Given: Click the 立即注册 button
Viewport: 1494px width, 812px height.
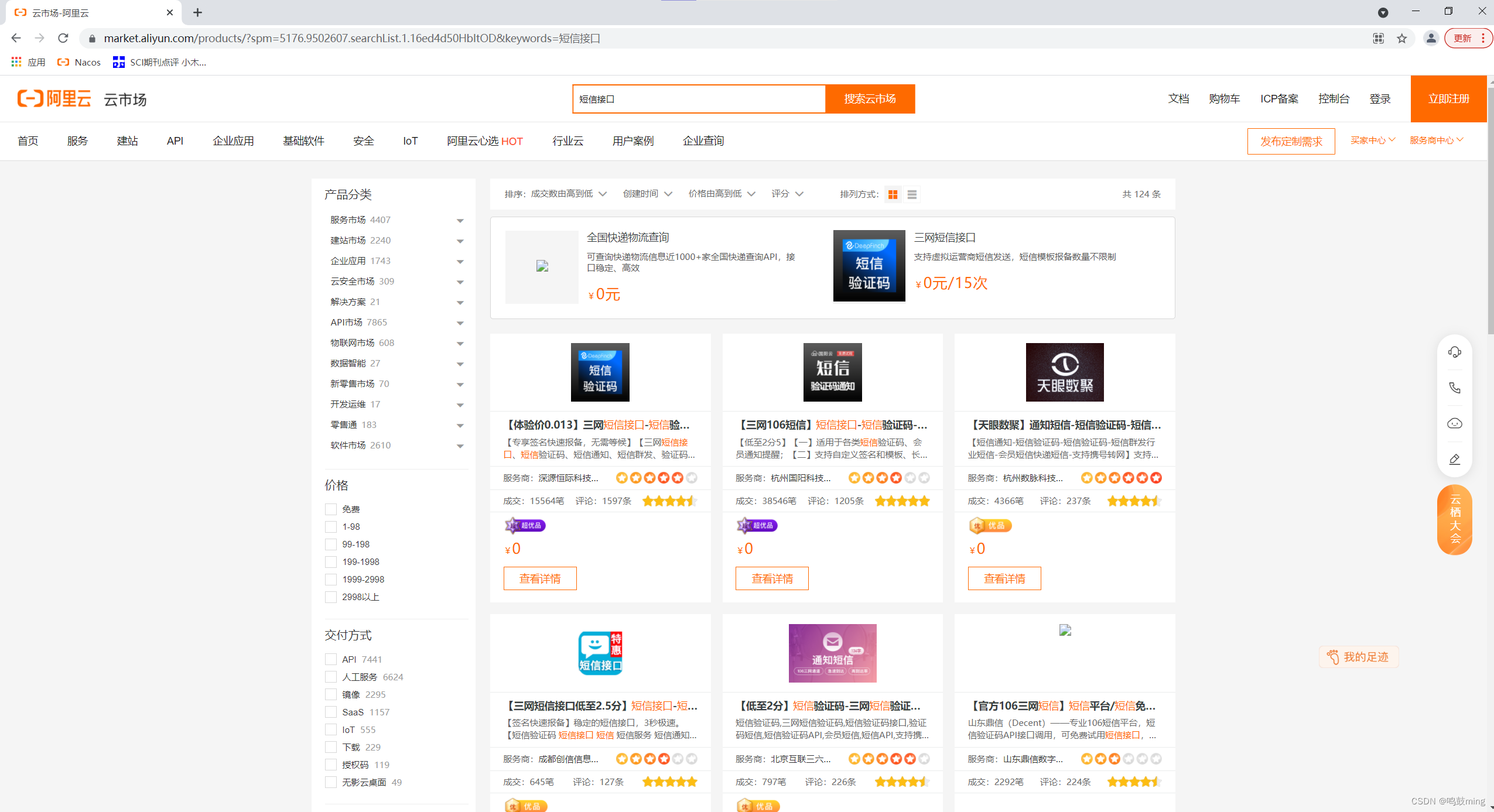Looking at the screenshot, I should pos(1448,98).
